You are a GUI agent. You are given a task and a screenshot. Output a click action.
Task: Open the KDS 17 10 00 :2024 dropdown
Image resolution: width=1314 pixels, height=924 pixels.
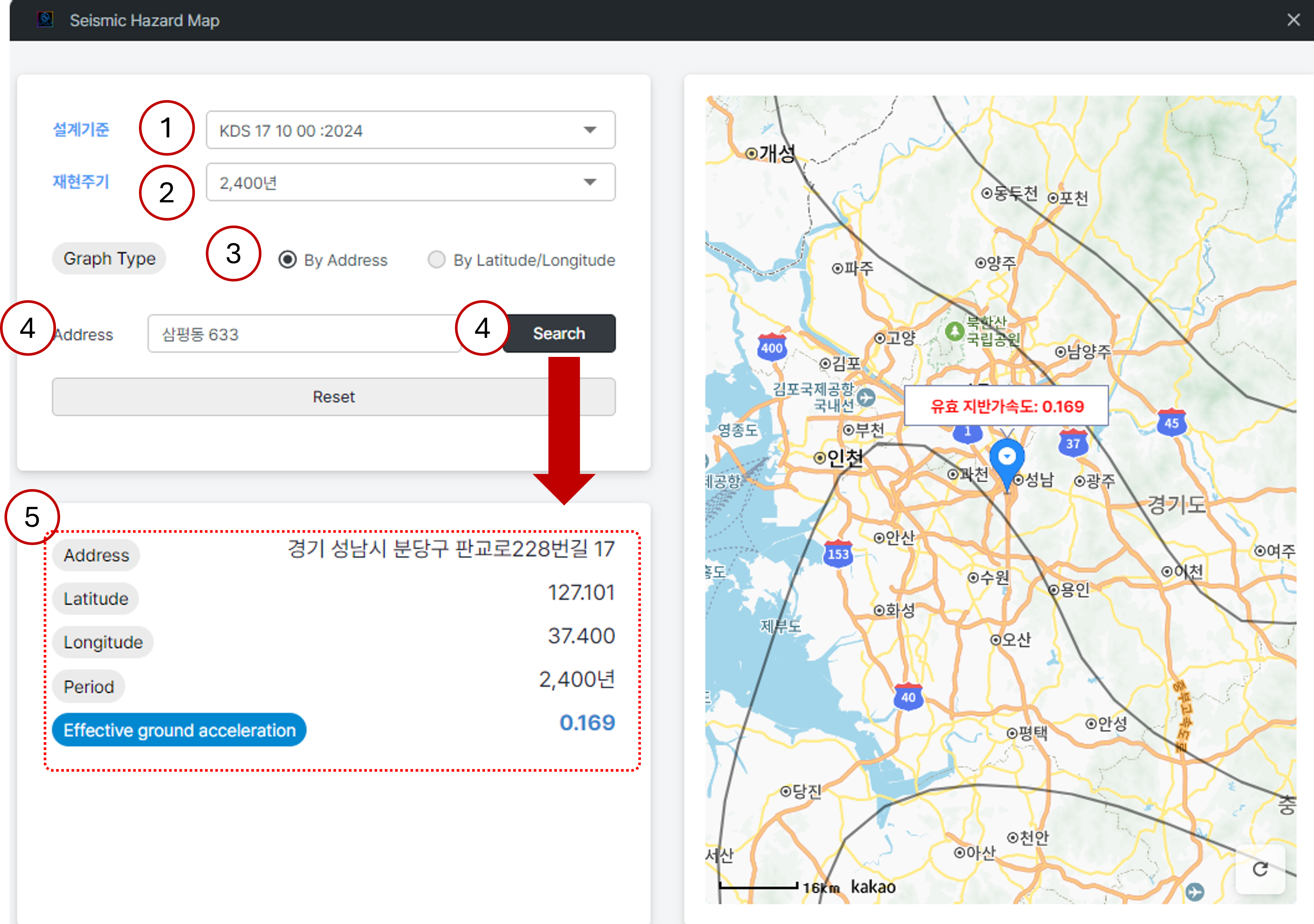[410, 130]
